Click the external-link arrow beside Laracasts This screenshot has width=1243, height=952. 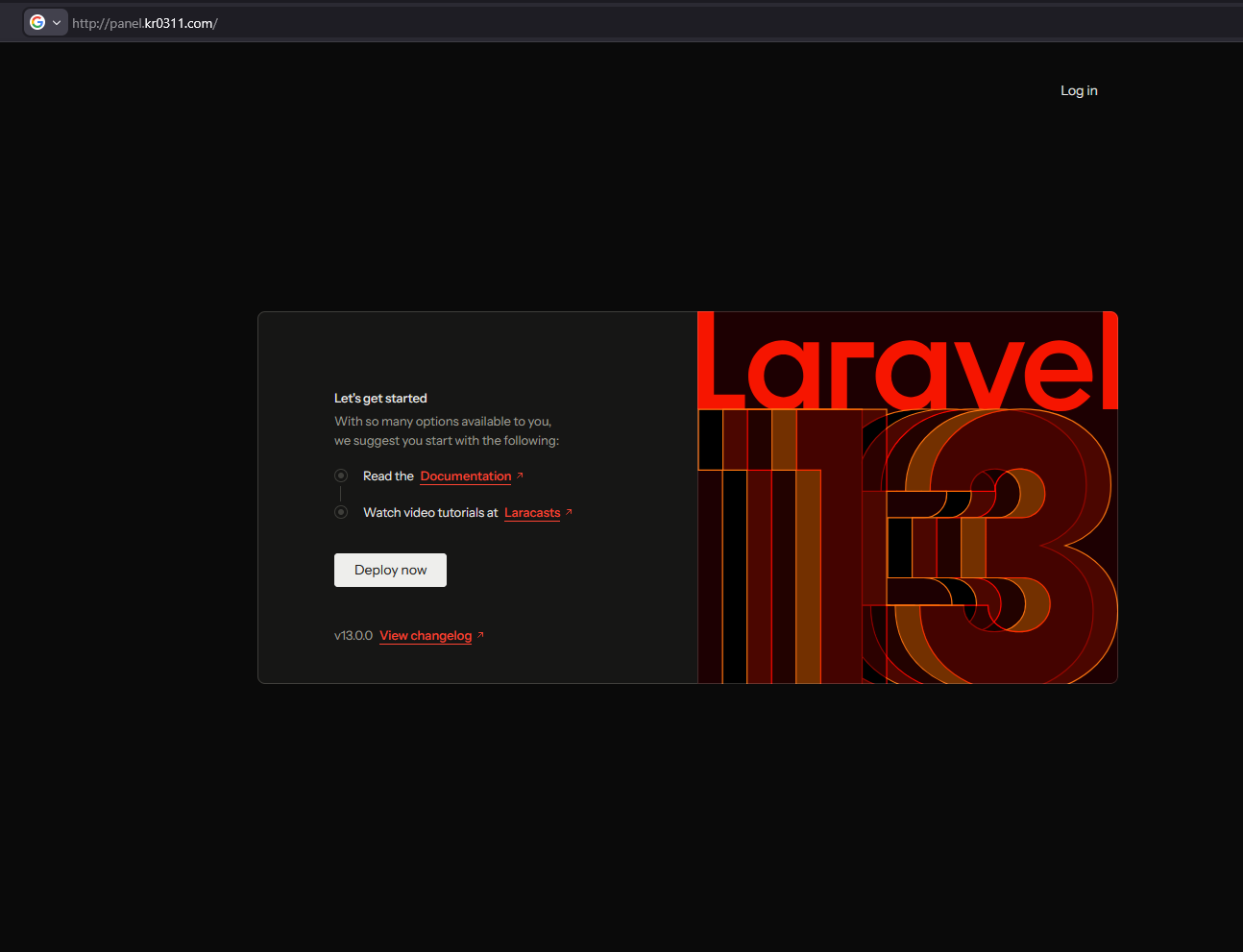(569, 511)
